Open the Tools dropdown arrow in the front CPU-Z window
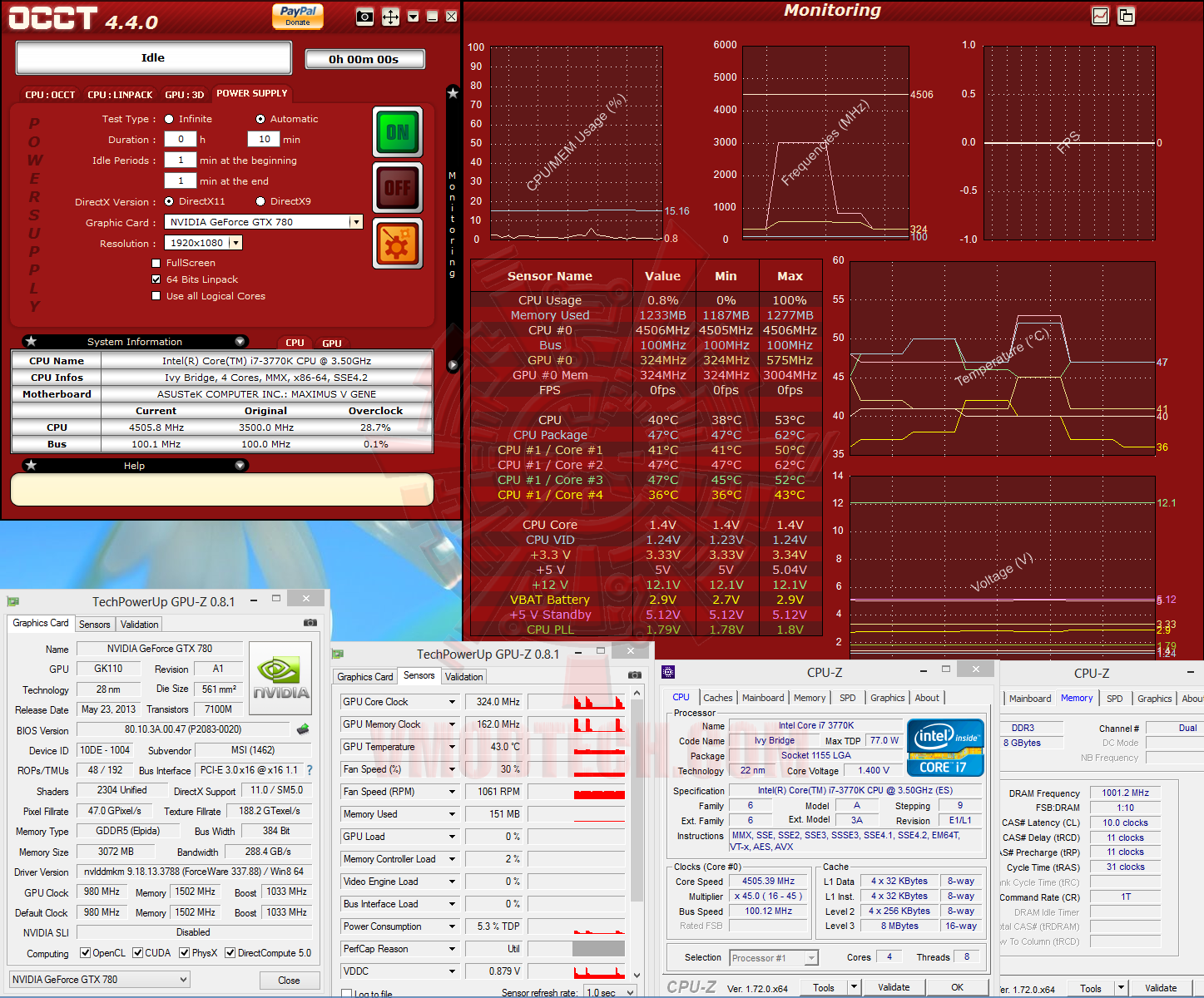 853,987
